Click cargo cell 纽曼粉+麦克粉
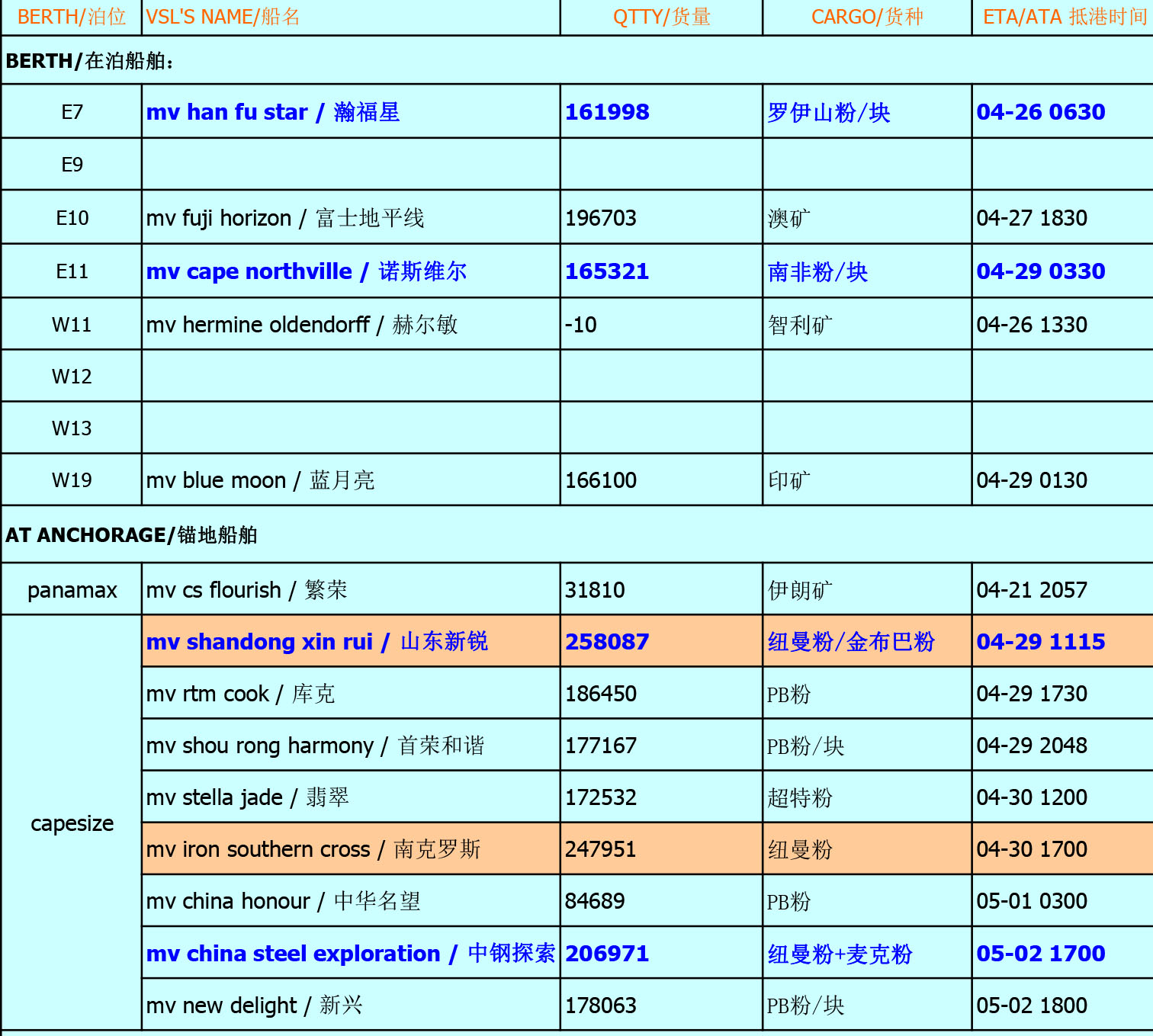The width and height of the screenshot is (1153, 1036). [x=867, y=953]
